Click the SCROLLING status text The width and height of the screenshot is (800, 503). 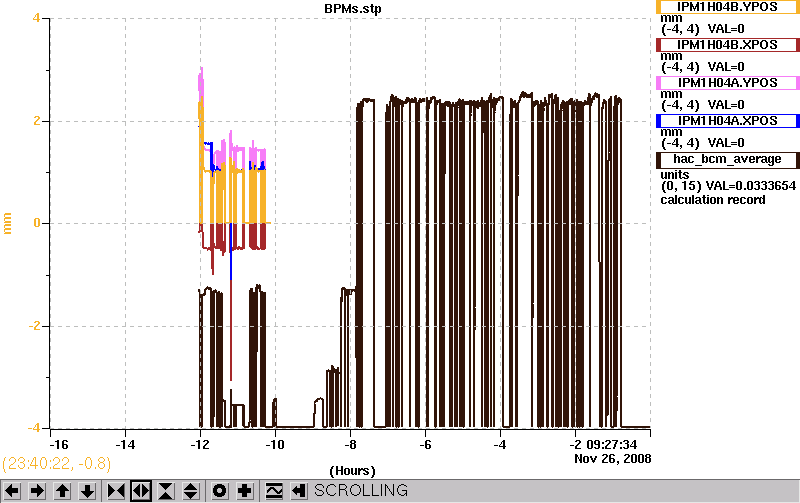[x=361, y=491]
